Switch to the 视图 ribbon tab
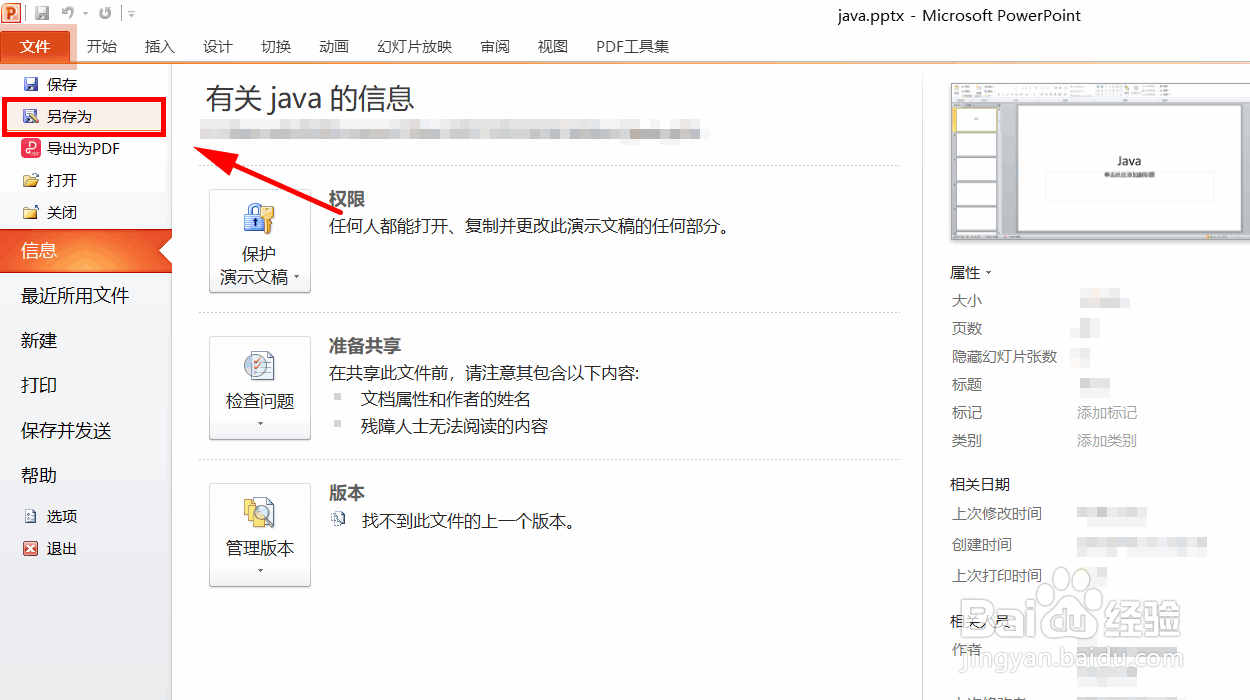1250x700 pixels. [553, 46]
